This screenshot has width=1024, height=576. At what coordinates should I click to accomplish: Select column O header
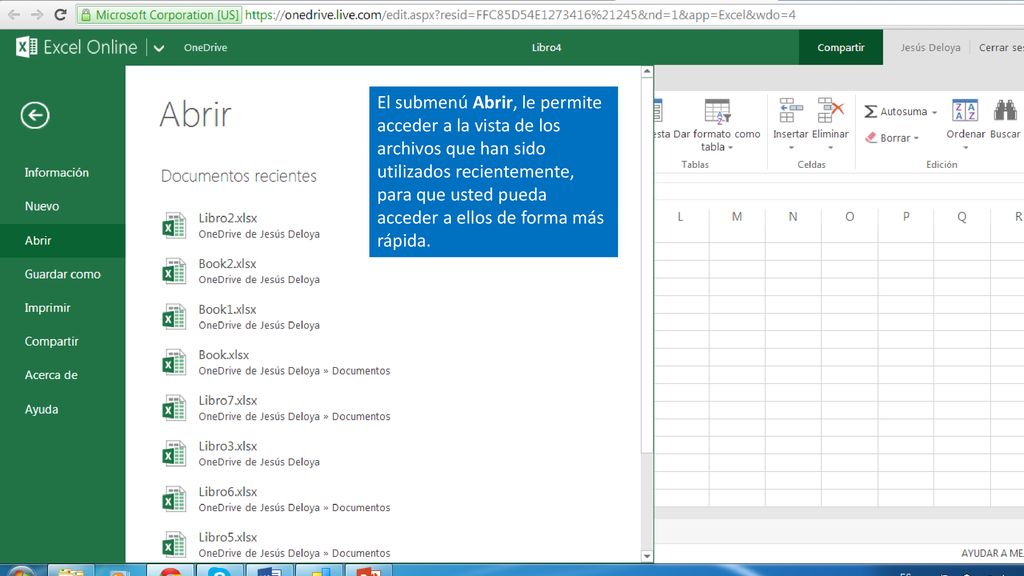[x=849, y=217]
